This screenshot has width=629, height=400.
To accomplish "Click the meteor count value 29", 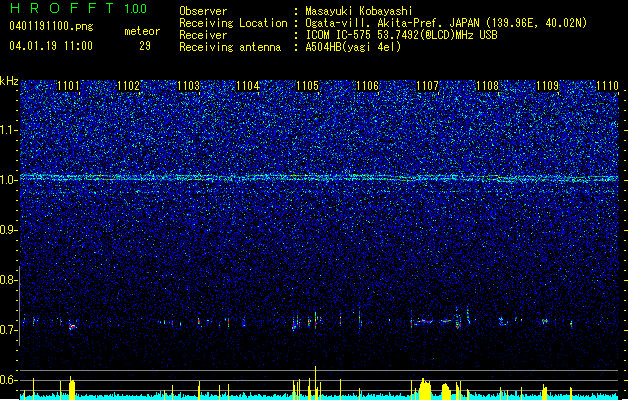I will pyautogui.click(x=145, y=46).
